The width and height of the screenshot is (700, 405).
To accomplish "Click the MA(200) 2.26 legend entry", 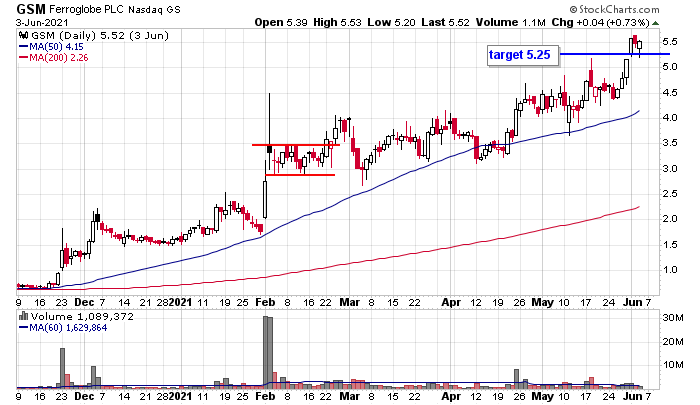I will pos(54,58).
